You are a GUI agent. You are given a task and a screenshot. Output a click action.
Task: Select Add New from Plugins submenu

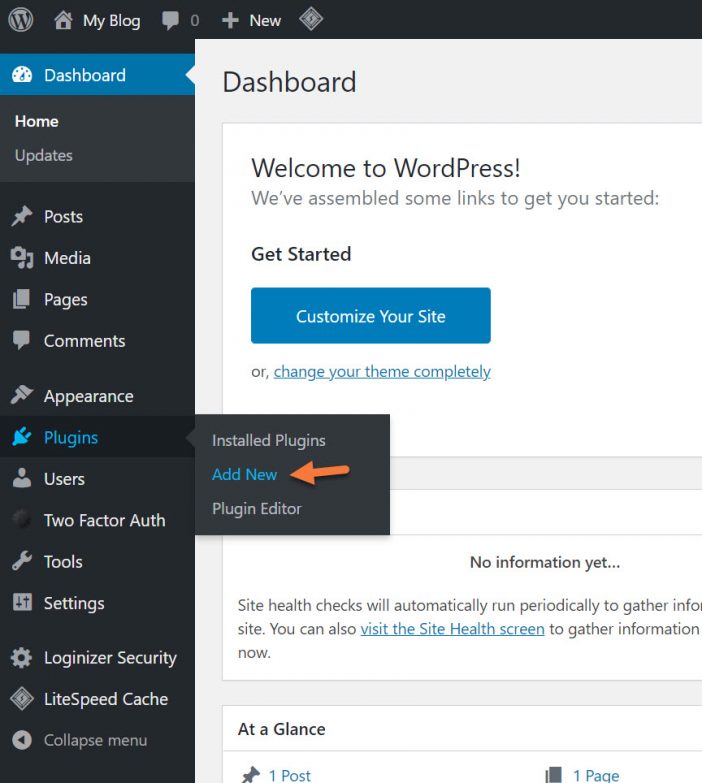244,474
